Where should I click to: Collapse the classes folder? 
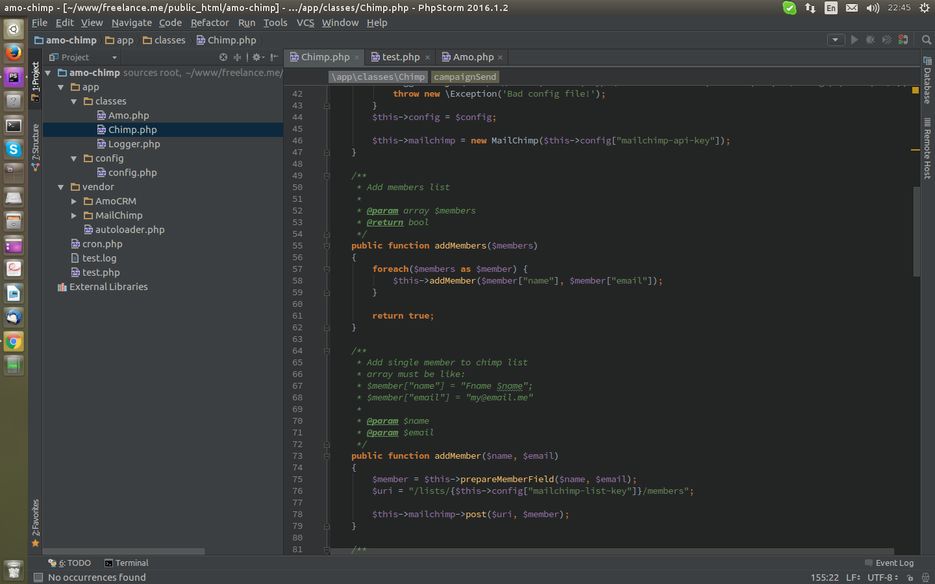coord(74,101)
